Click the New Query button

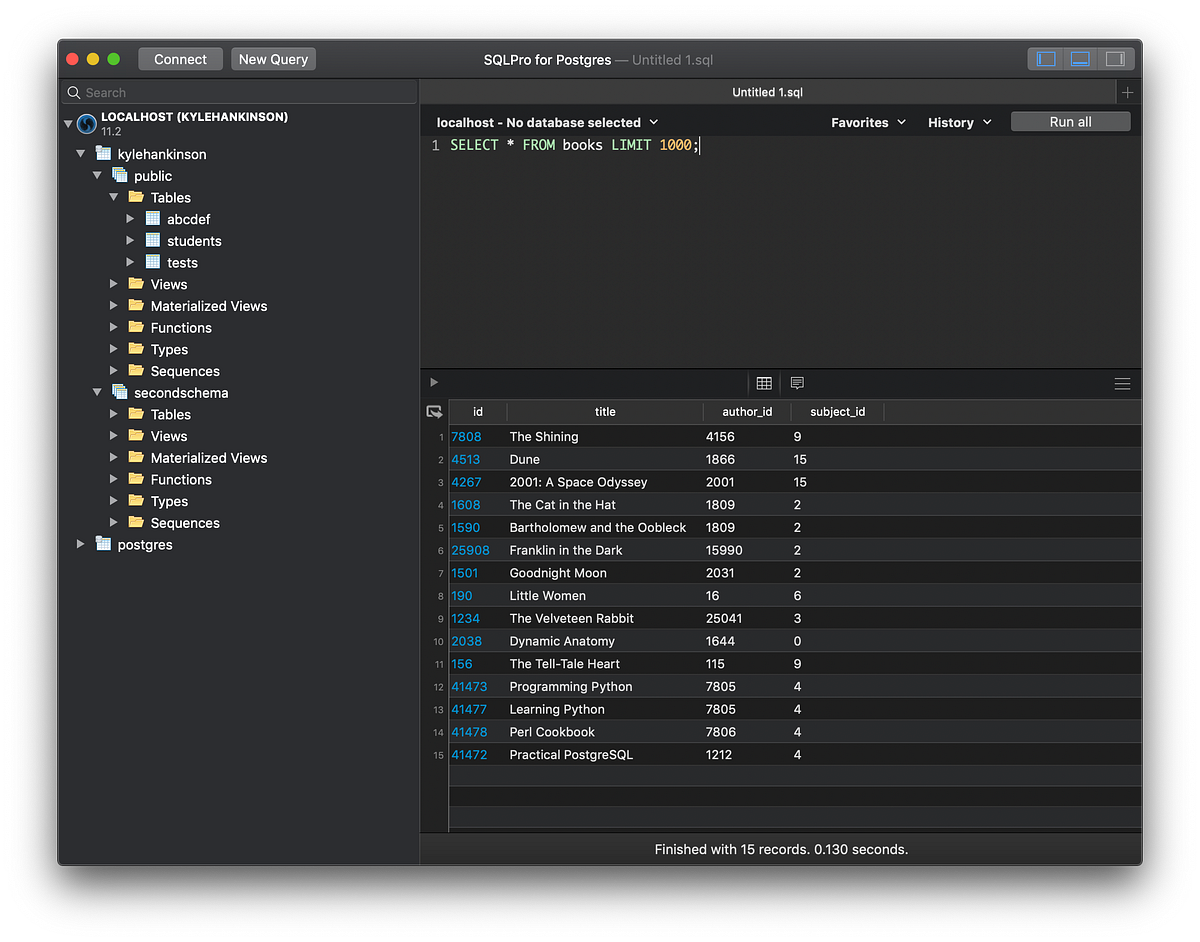273,59
